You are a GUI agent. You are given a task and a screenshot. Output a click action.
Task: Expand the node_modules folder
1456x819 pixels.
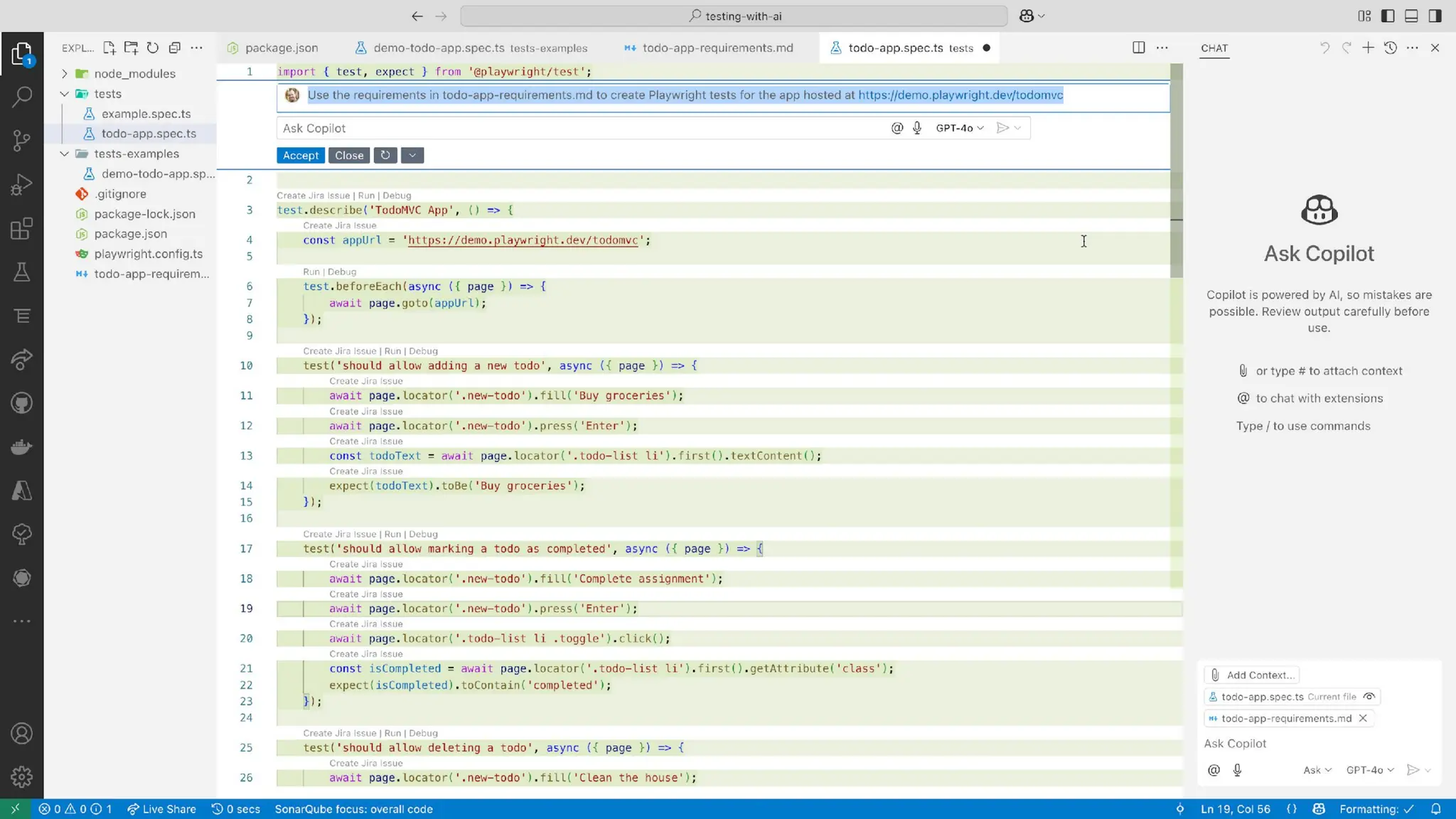coord(64,73)
